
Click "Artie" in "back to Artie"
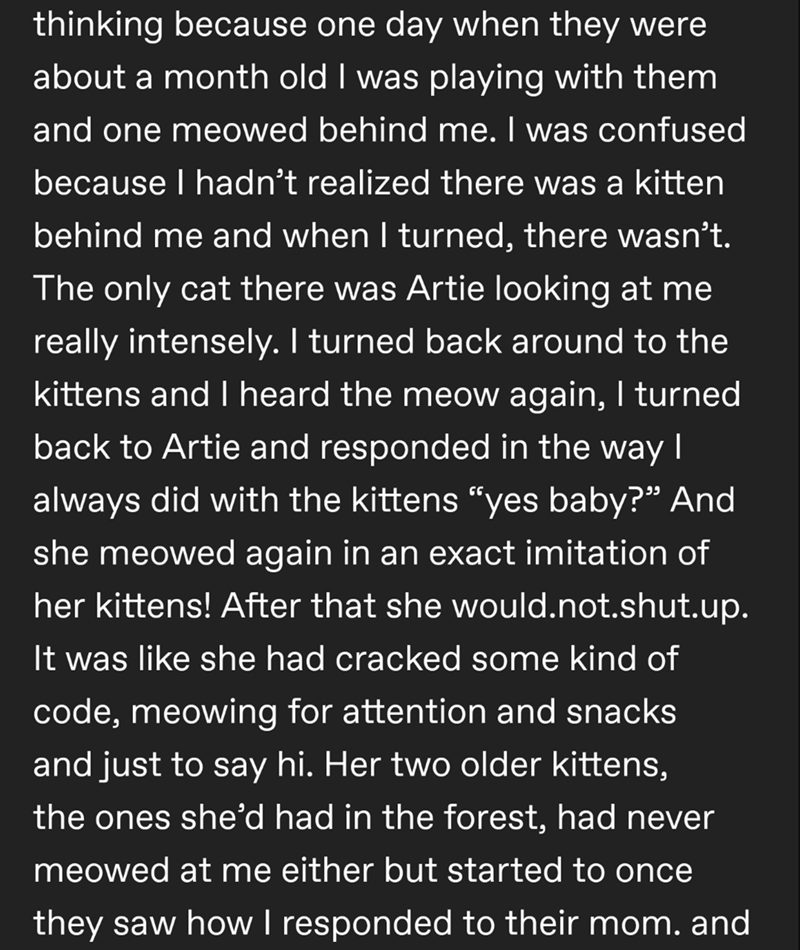click(200, 447)
